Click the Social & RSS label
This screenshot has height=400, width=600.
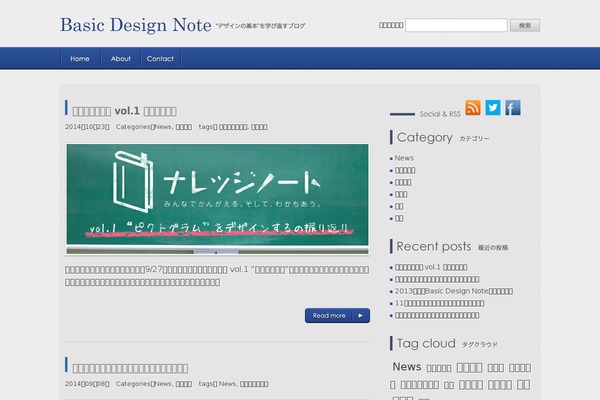[x=440, y=114]
